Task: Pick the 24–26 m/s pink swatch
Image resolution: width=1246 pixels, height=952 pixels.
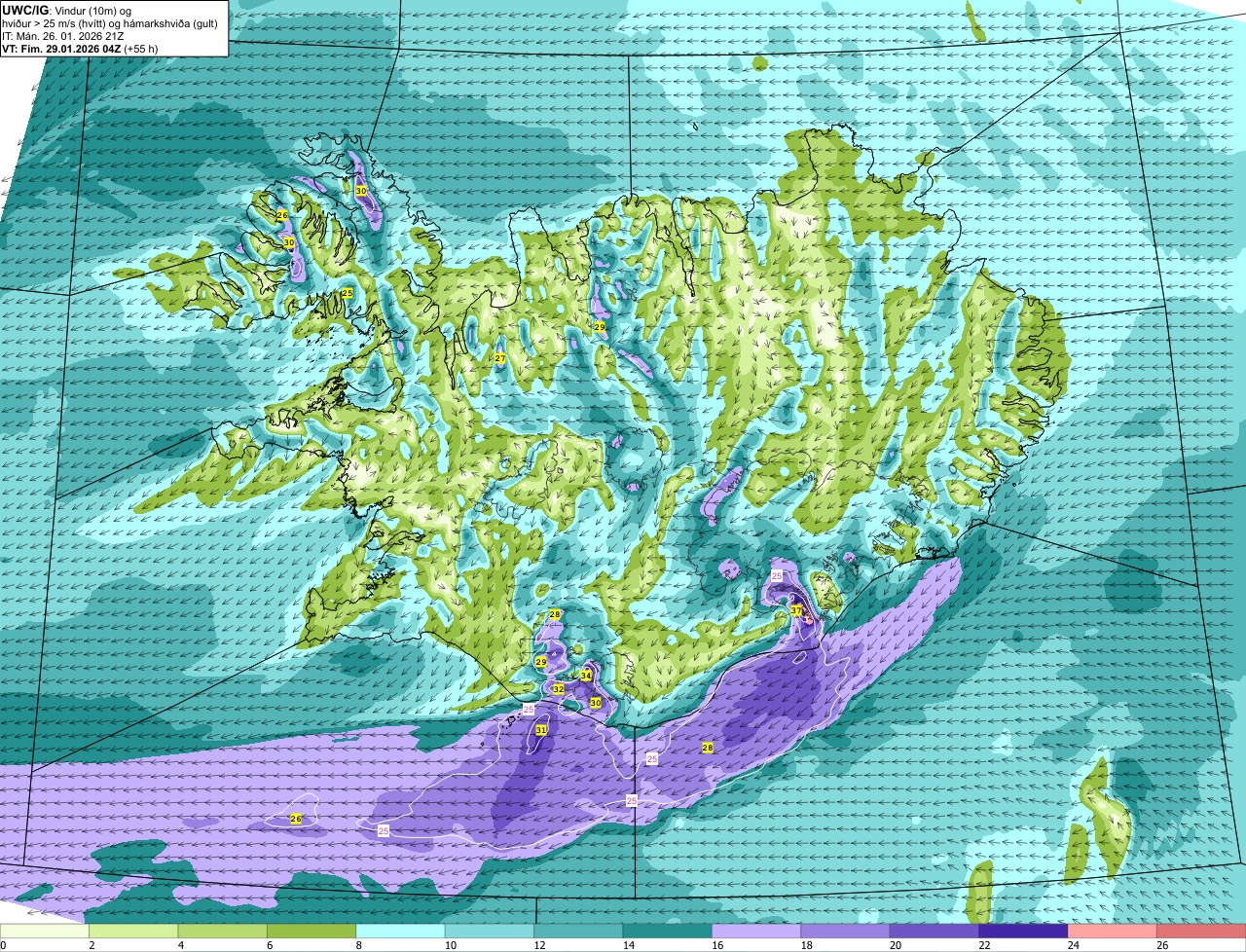Action: tap(1113, 931)
